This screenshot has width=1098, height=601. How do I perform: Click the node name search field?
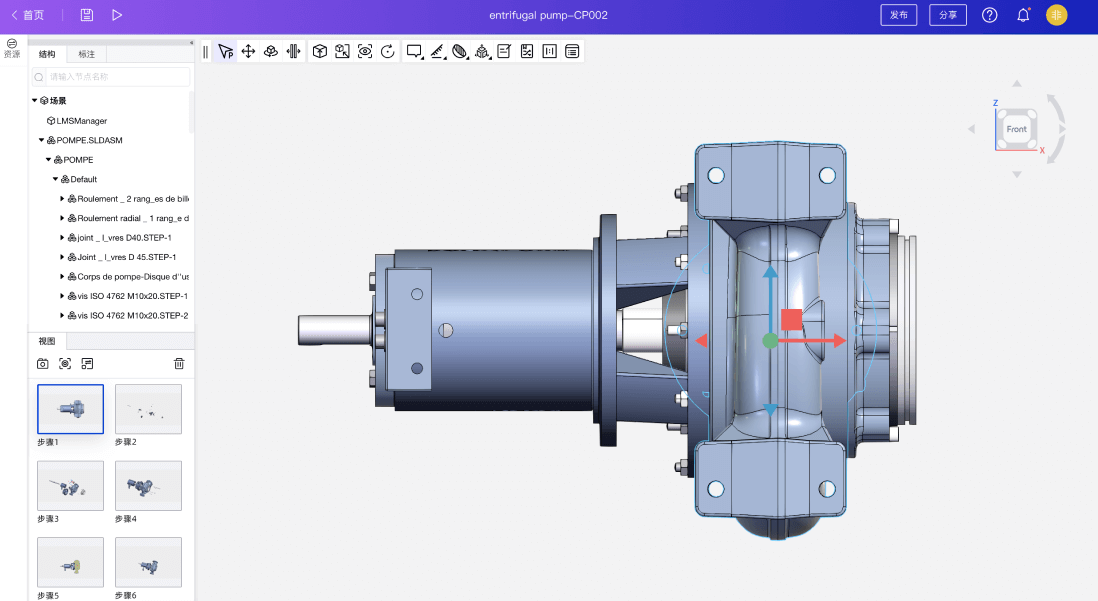[115, 77]
